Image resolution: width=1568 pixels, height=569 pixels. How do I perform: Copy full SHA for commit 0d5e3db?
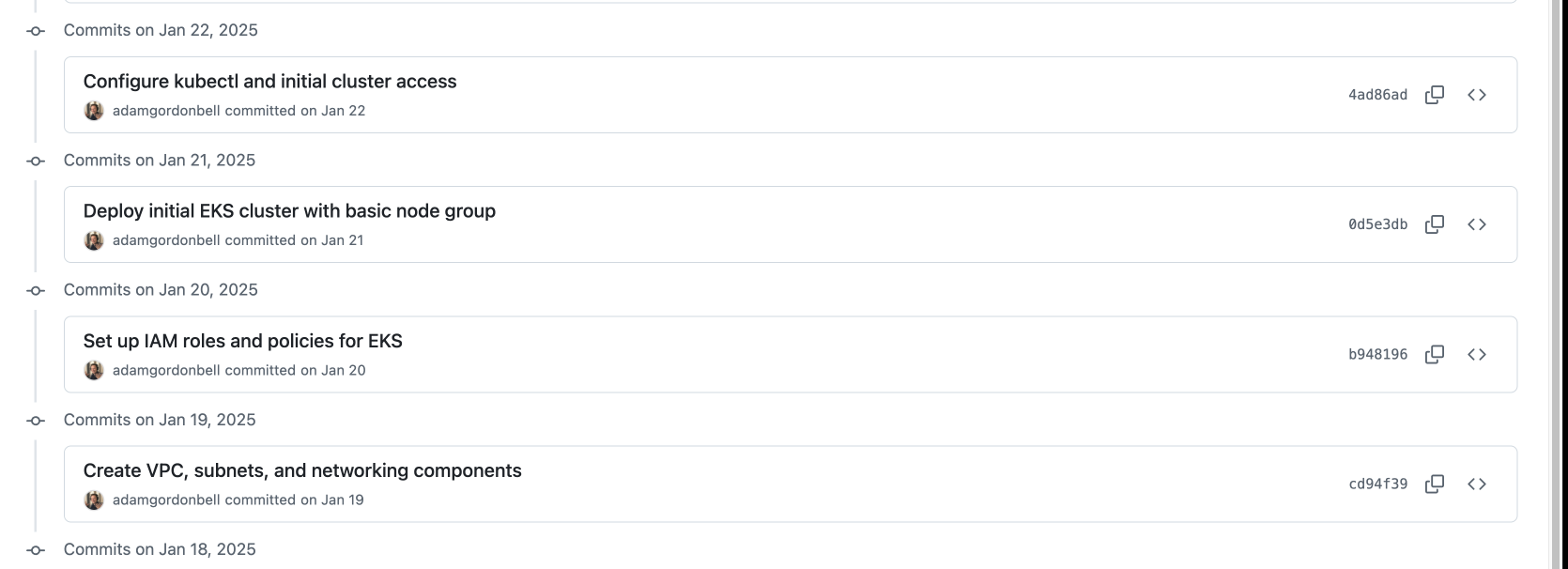tap(1435, 224)
